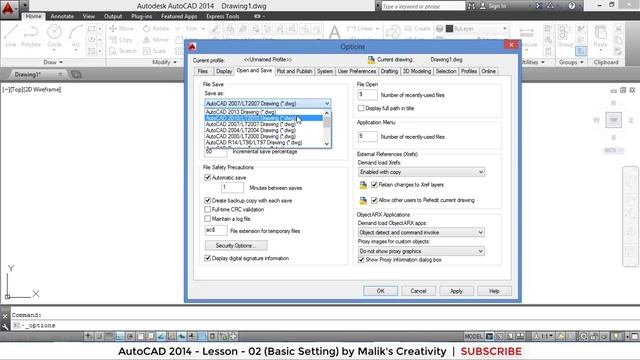Select the Arc tool in ribbon
The image size is (640, 360).
coord(76,36)
